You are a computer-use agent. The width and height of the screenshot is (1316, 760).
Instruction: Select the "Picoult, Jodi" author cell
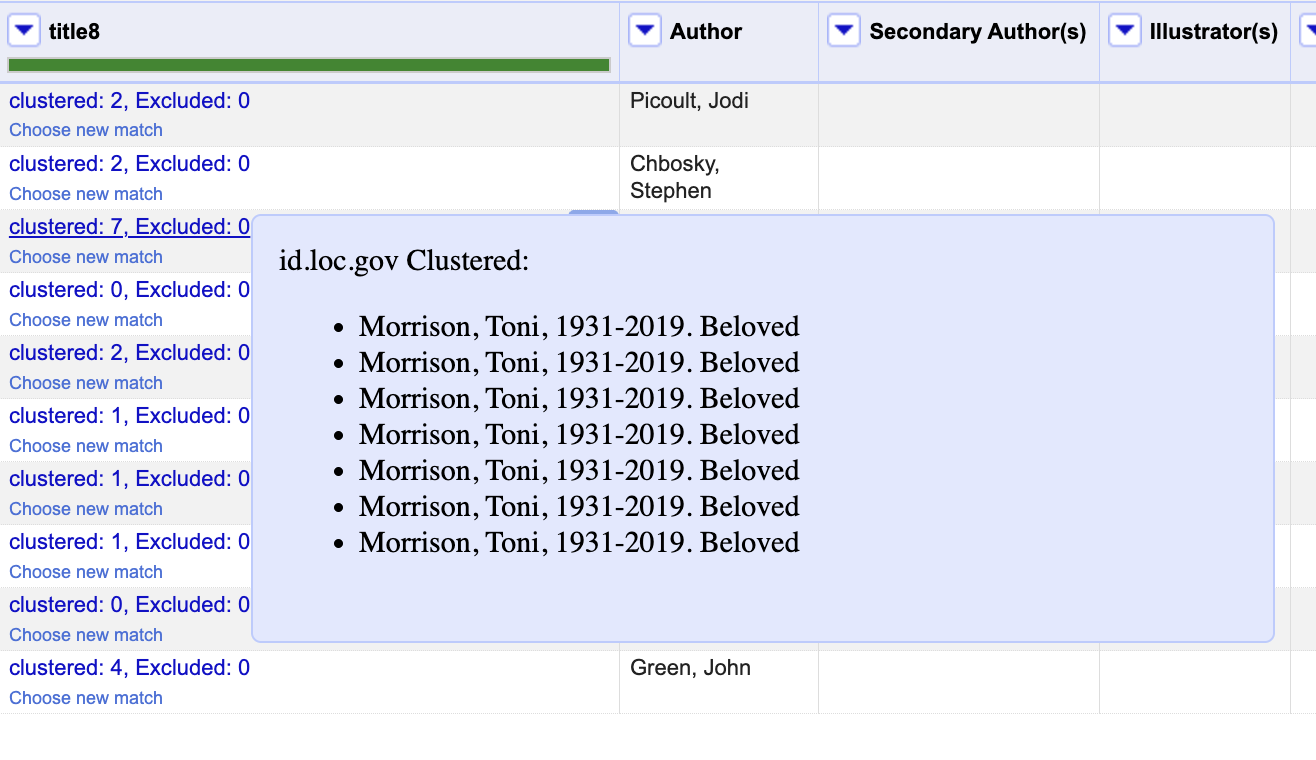689,101
